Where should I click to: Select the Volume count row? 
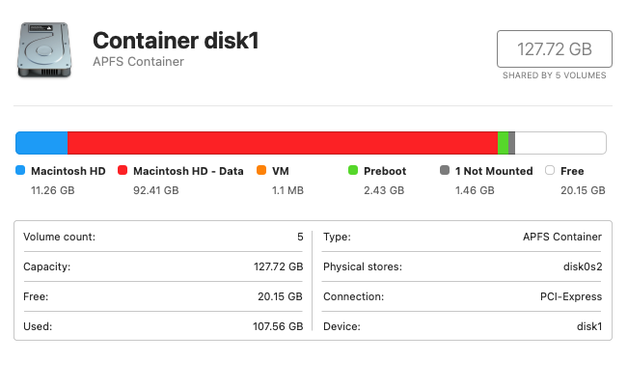tap(163, 237)
